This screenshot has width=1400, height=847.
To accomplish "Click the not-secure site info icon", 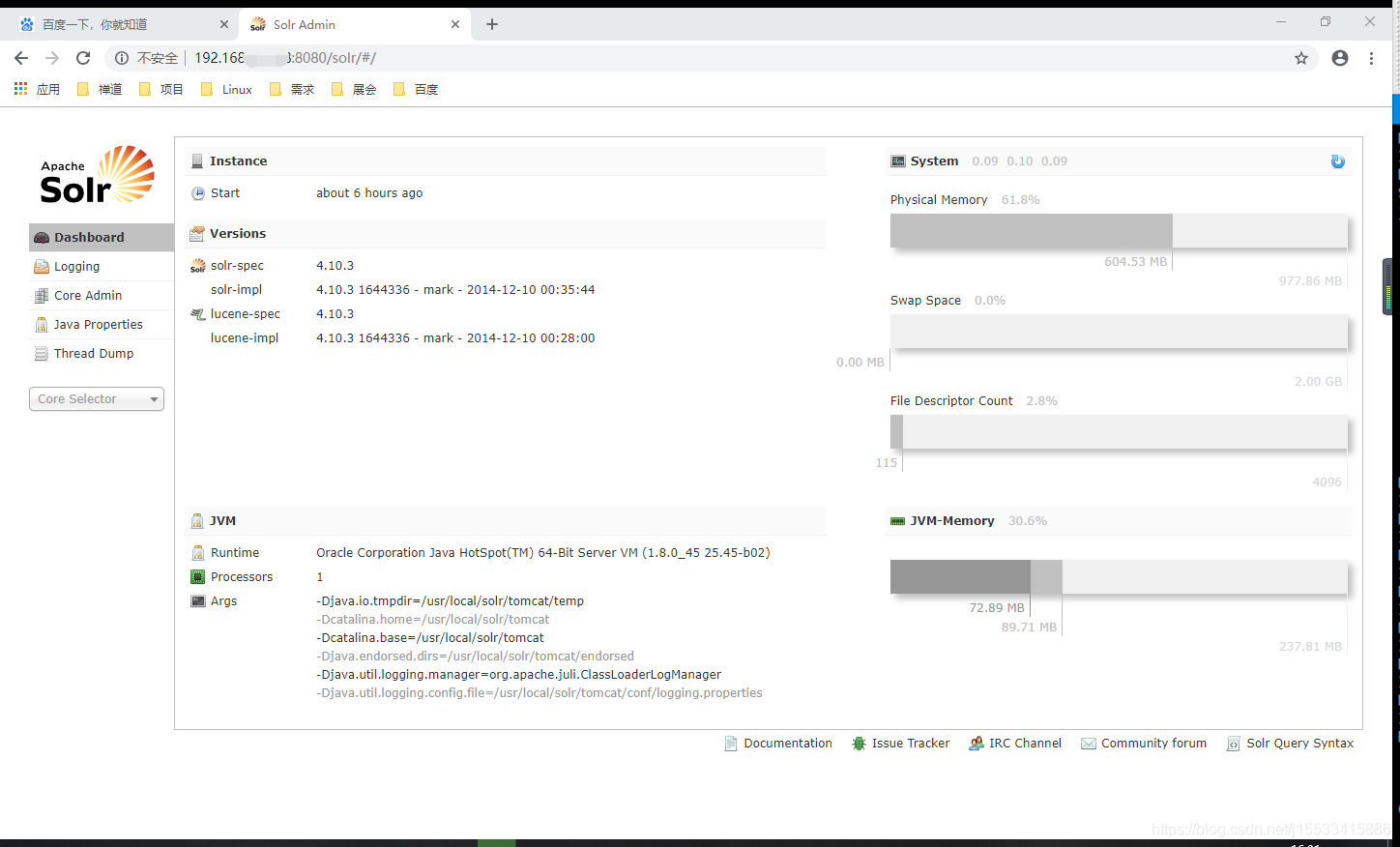I will 122,58.
